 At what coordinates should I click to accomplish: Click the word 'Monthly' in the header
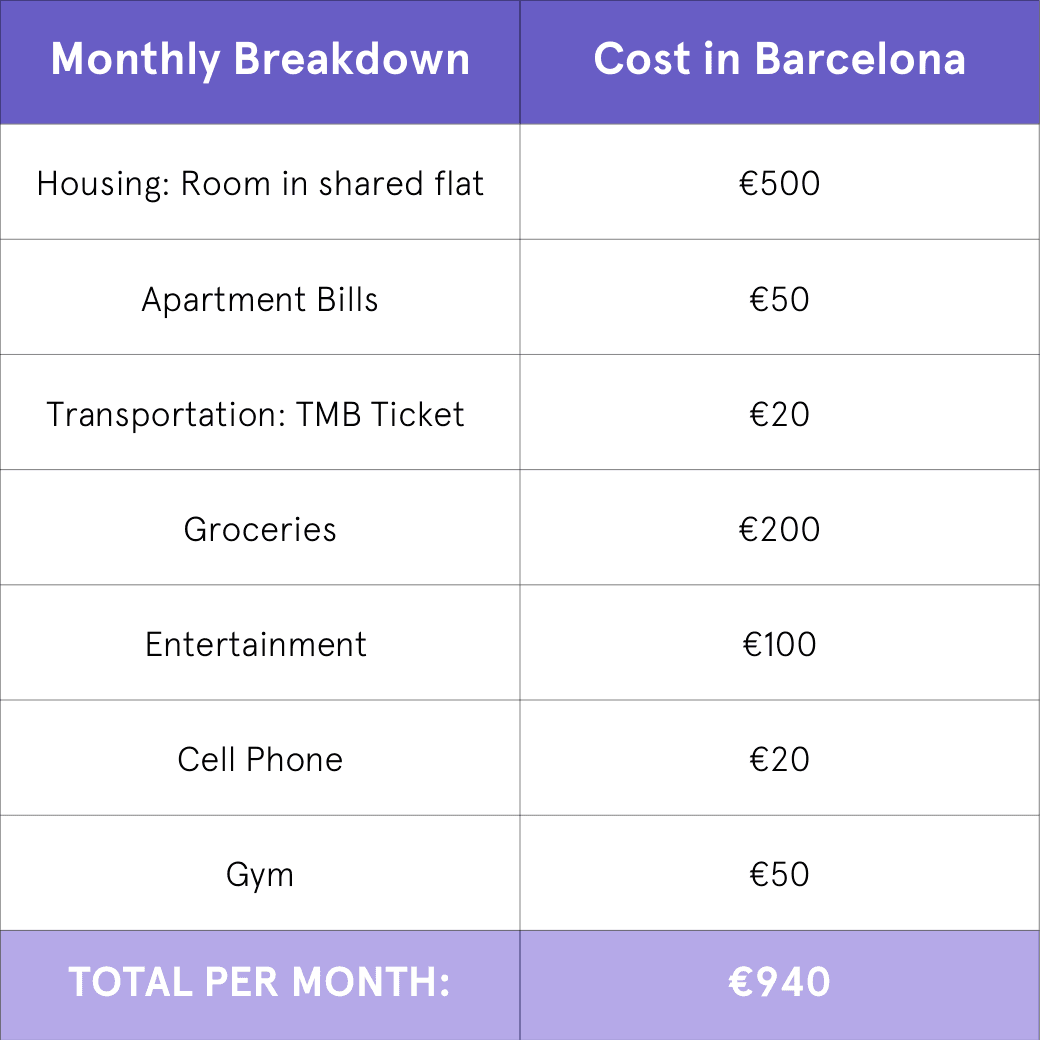coord(135,60)
